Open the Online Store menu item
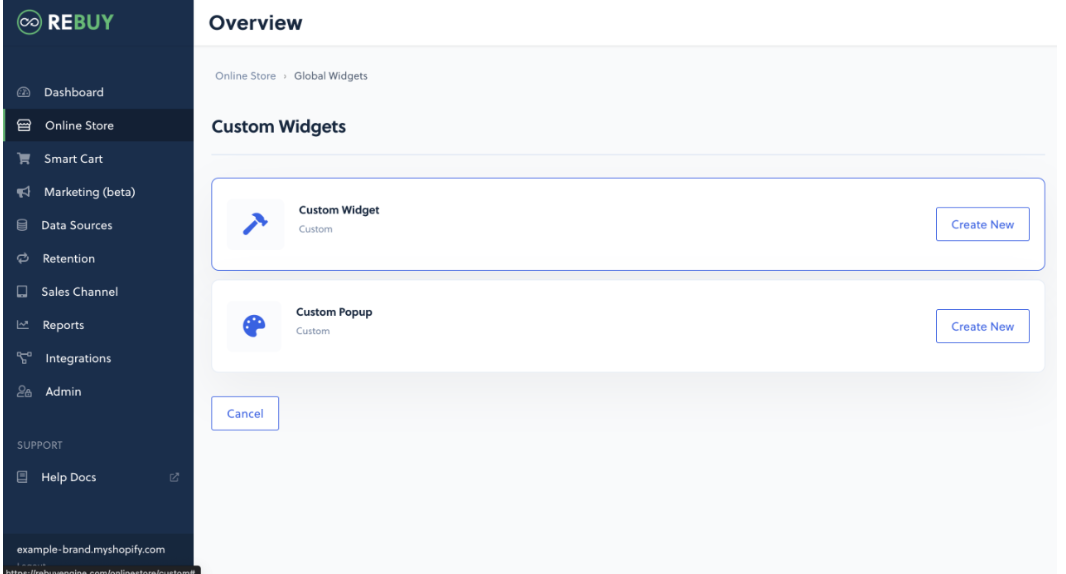 coord(79,126)
